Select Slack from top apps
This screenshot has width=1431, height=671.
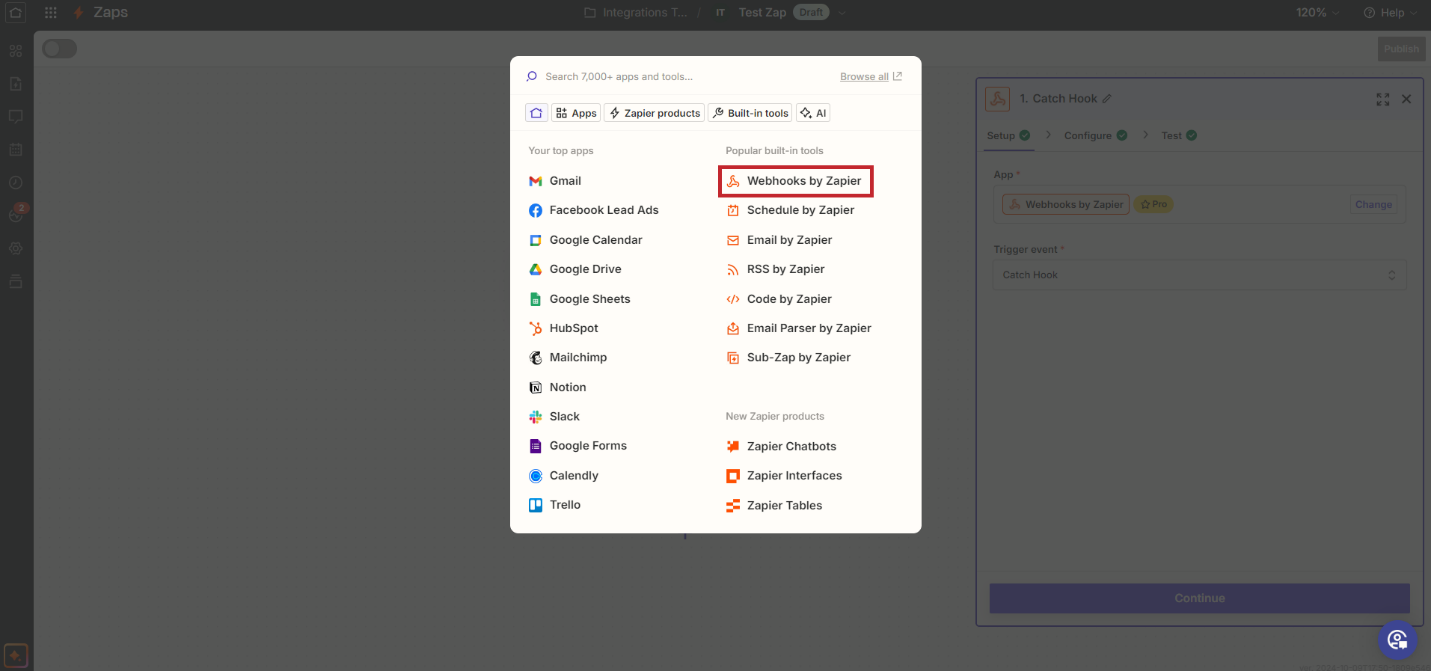(555, 416)
